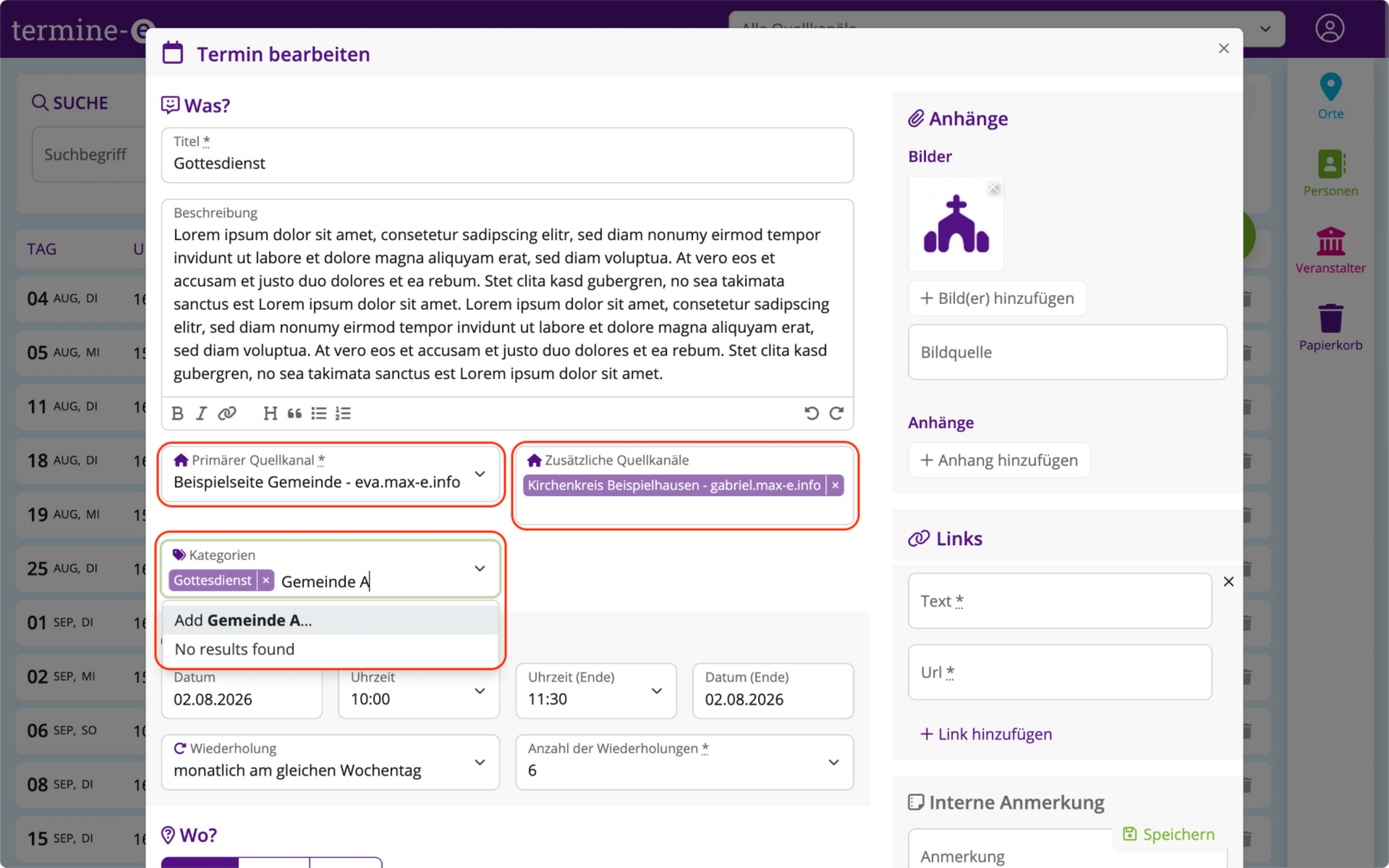This screenshot has width=1389, height=868.
Task: Expand the Kategorien dropdown chevron
Action: pyautogui.click(x=480, y=569)
